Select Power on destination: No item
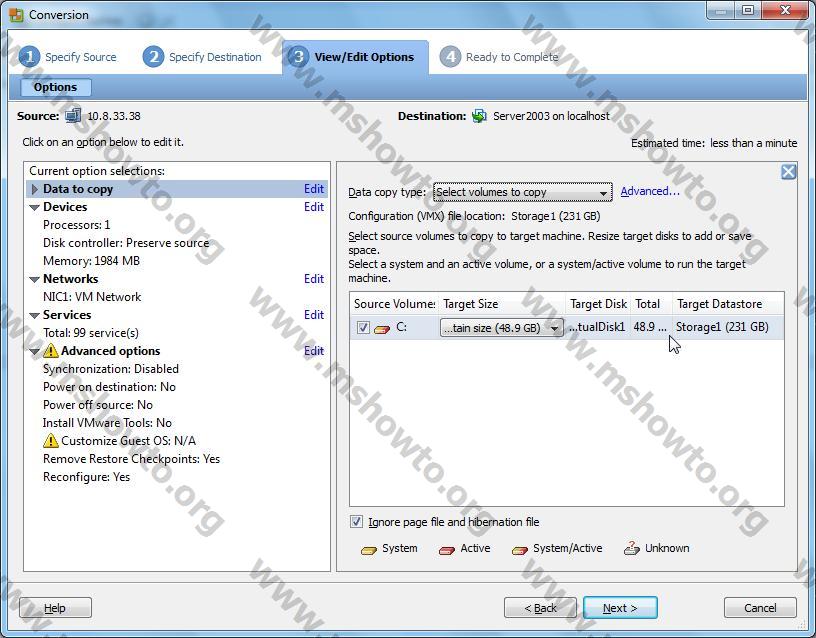816x638 pixels. pyautogui.click(x=109, y=387)
